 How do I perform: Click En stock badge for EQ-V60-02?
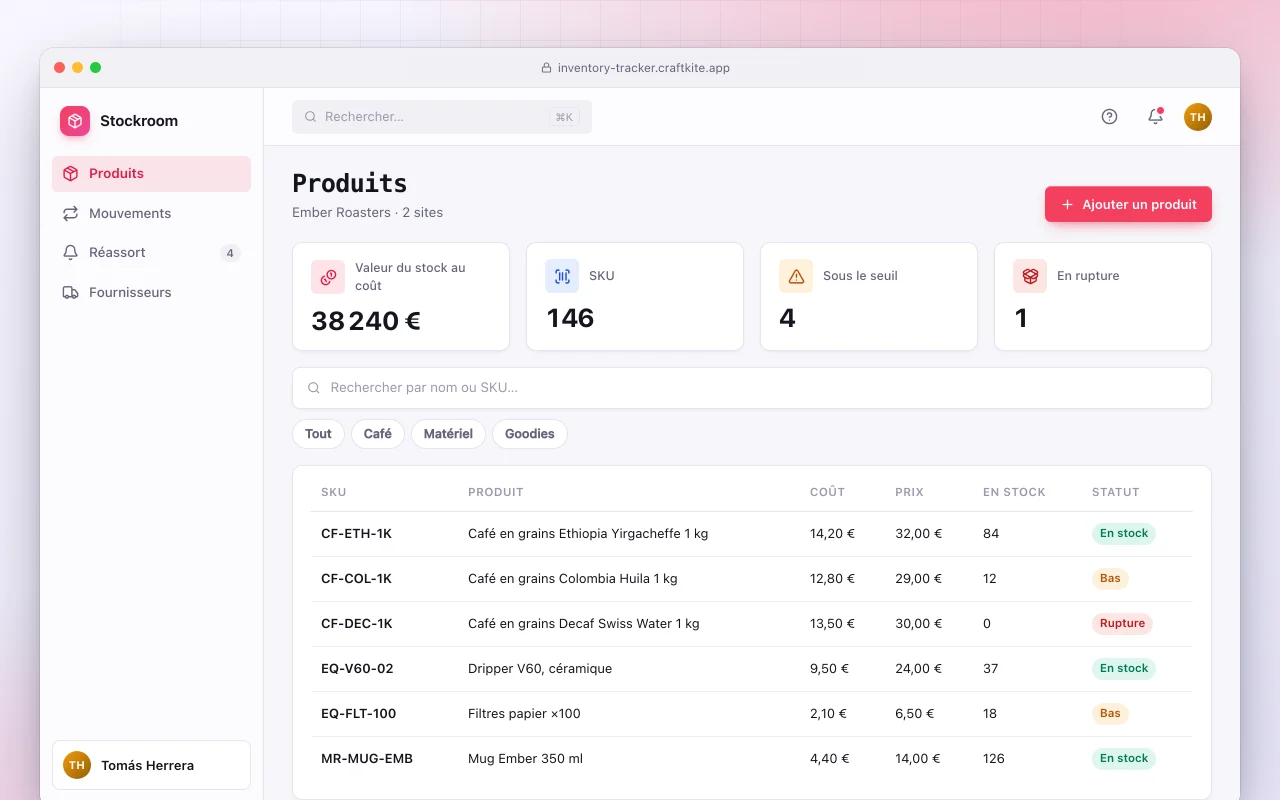click(x=1124, y=669)
